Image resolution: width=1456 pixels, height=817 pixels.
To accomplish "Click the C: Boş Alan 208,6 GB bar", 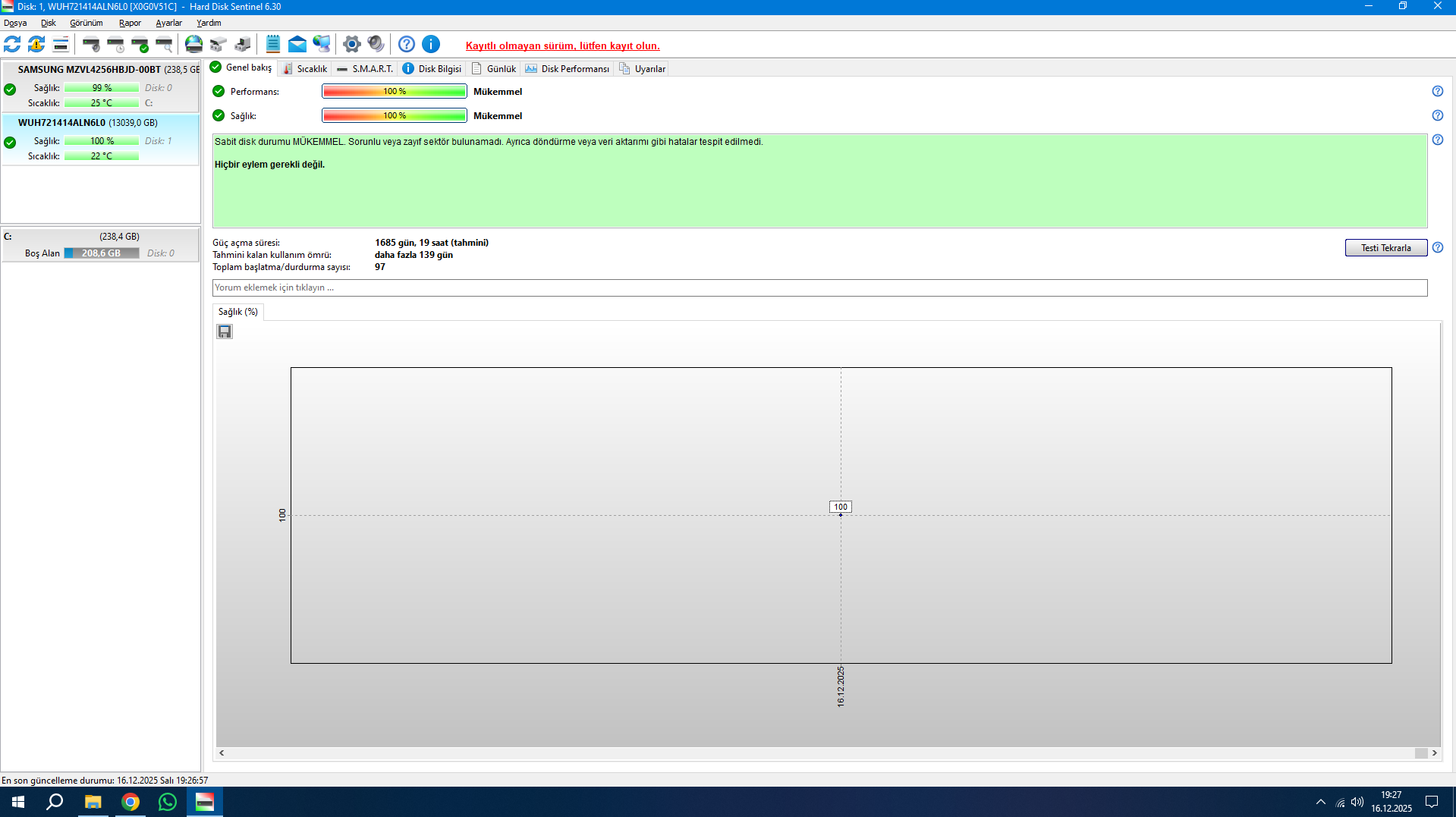I will pos(102,253).
